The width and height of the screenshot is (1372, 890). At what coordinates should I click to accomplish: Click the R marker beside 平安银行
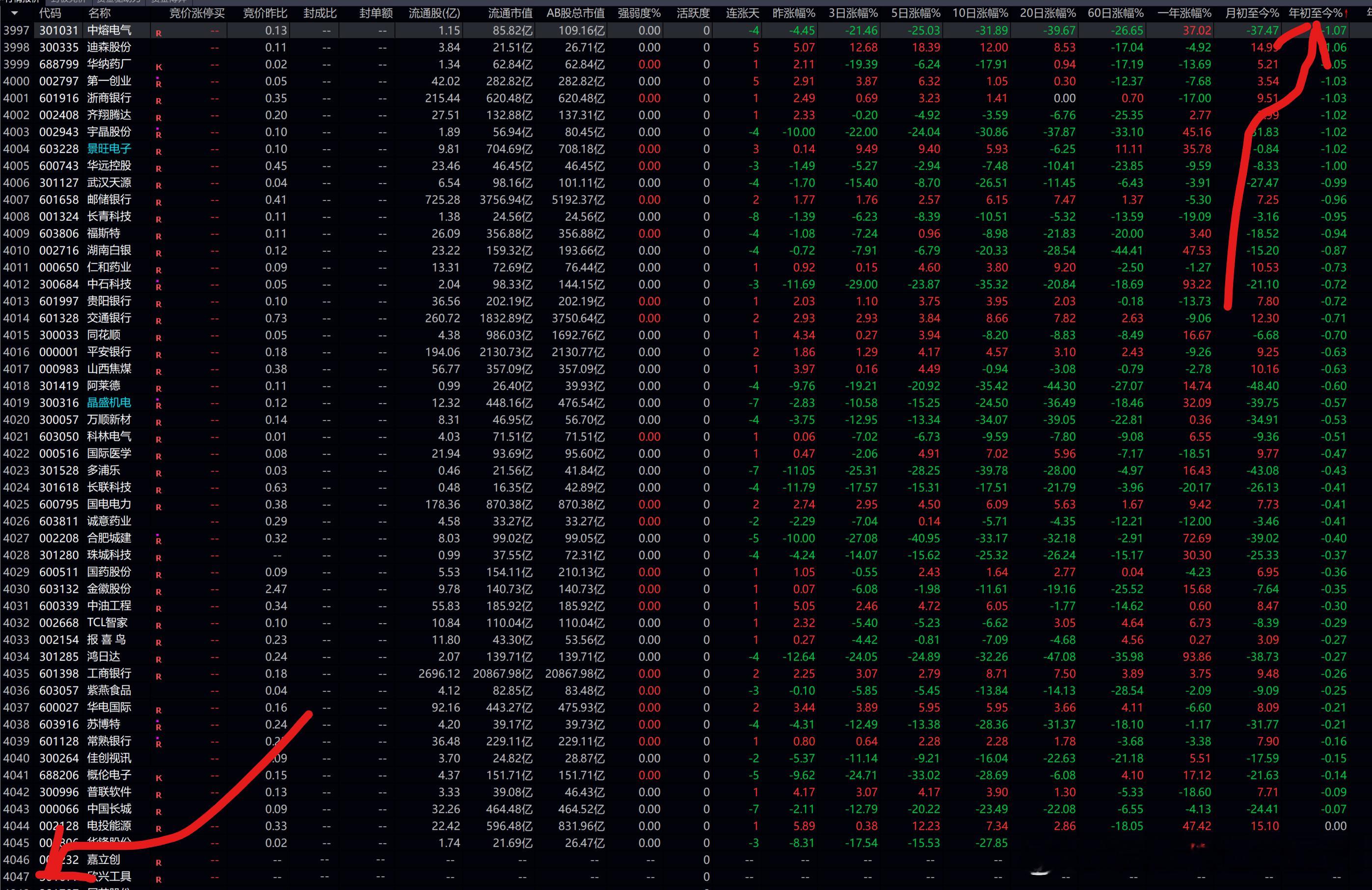click(x=159, y=355)
